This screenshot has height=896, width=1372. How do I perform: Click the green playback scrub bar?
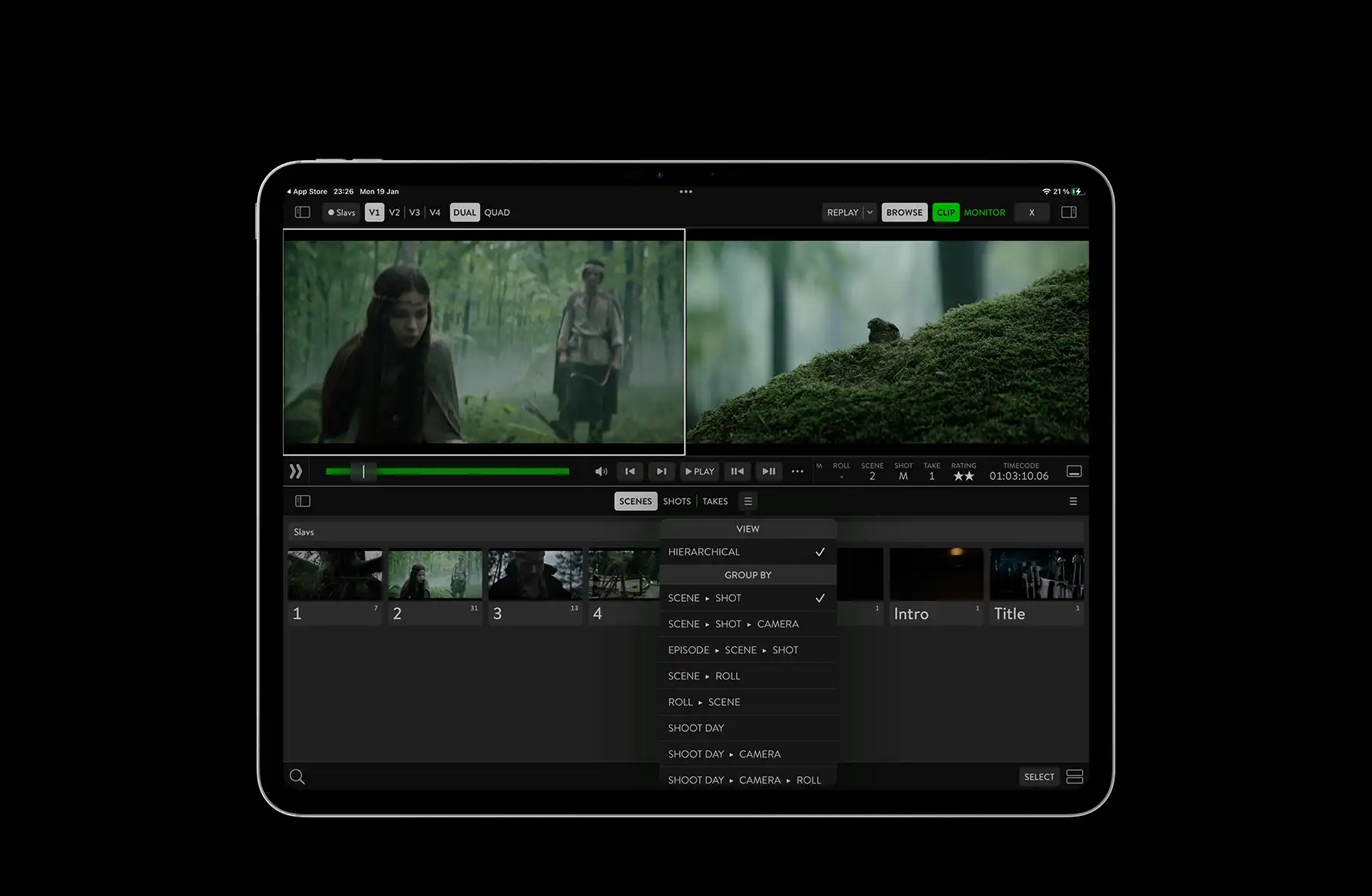447,471
